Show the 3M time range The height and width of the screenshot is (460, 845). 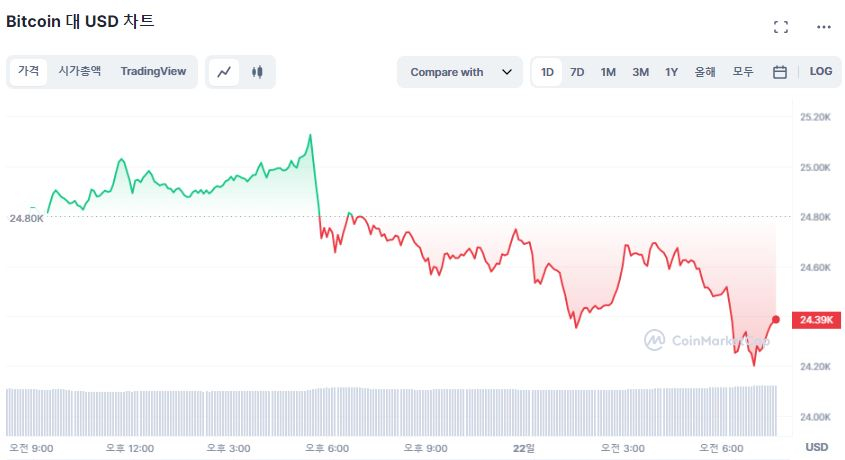click(640, 72)
